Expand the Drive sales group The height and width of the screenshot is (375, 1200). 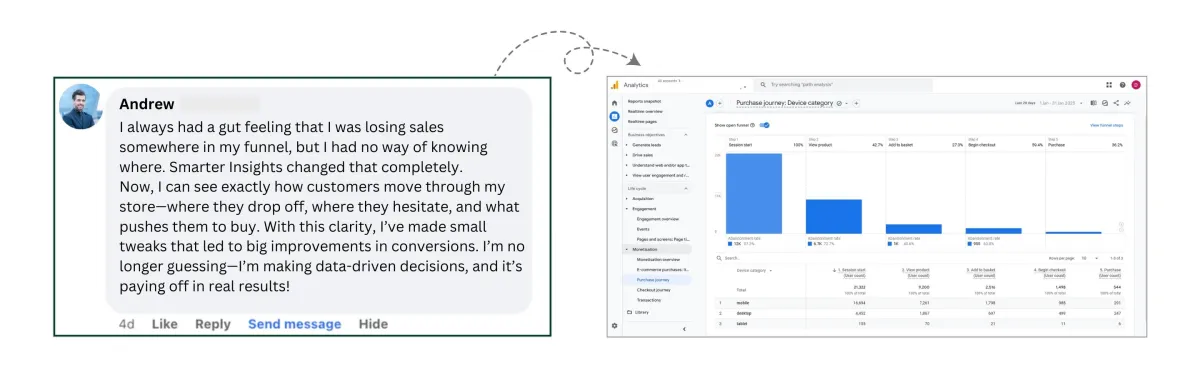(626, 155)
